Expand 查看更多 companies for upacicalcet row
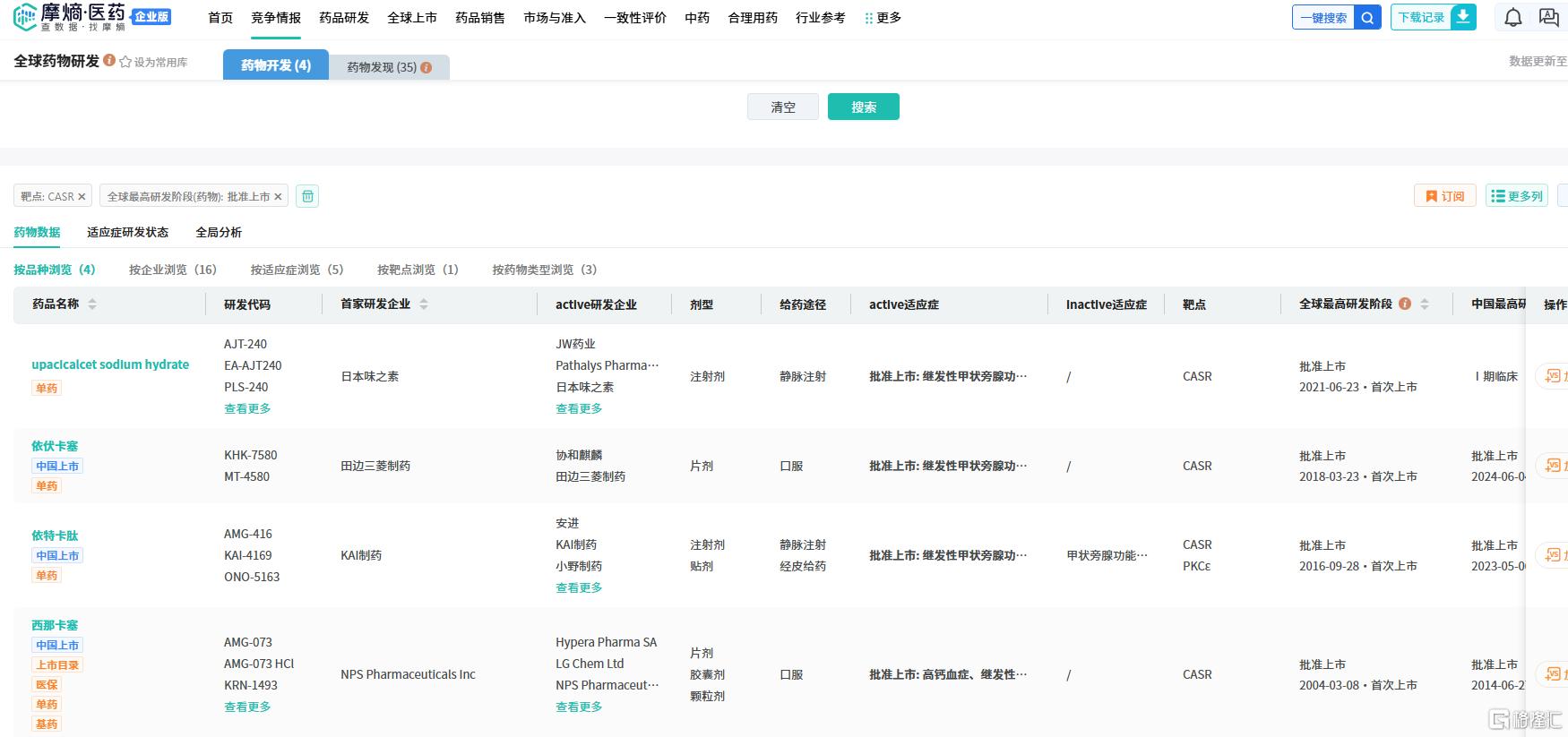 (x=579, y=408)
